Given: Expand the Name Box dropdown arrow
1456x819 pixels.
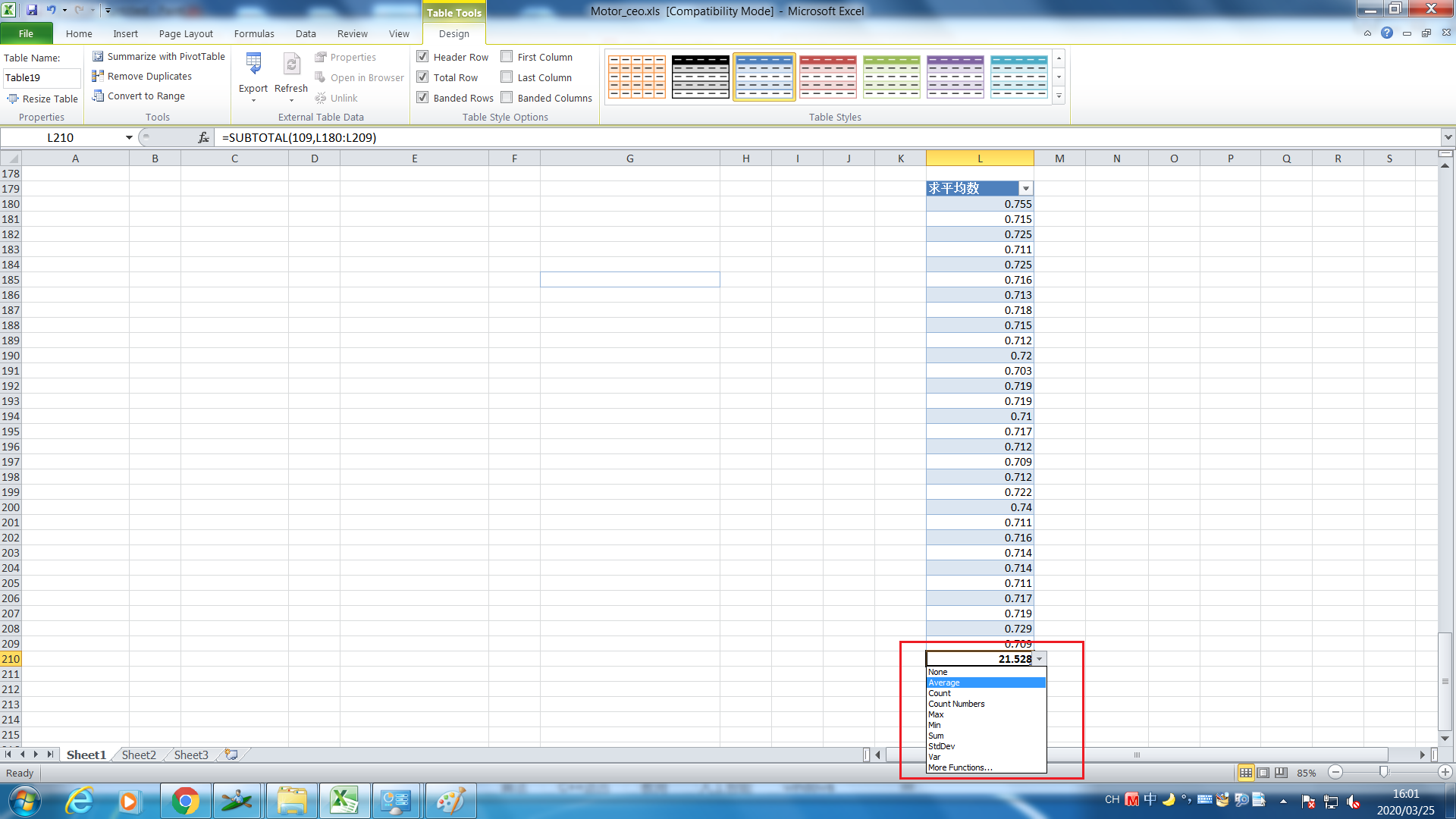Looking at the screenshot, I should [x=129, y=138].
